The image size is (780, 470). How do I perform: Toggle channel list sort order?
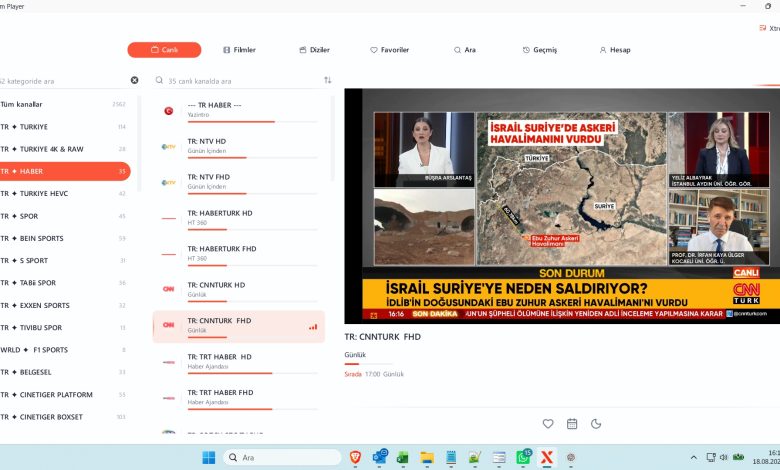[327, 80]
